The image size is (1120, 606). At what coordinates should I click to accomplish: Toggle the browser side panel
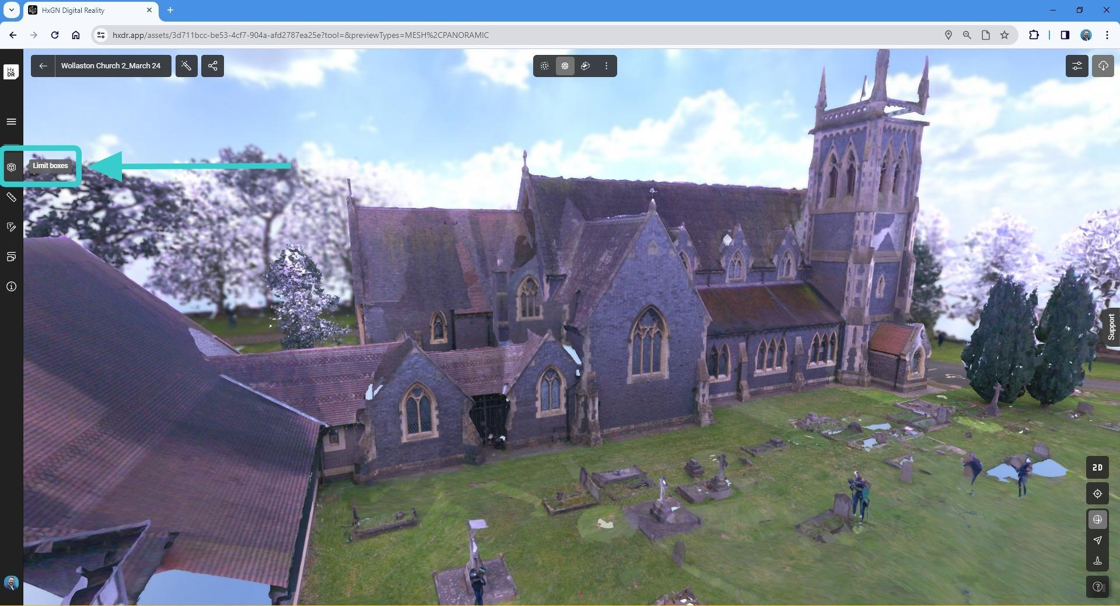tap(1065, 35)
